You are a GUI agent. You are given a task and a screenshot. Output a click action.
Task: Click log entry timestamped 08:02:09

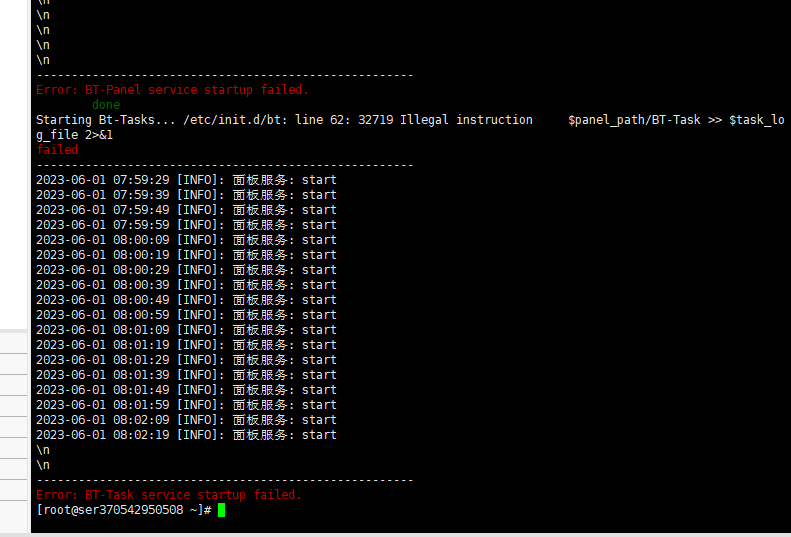[186, 420]
